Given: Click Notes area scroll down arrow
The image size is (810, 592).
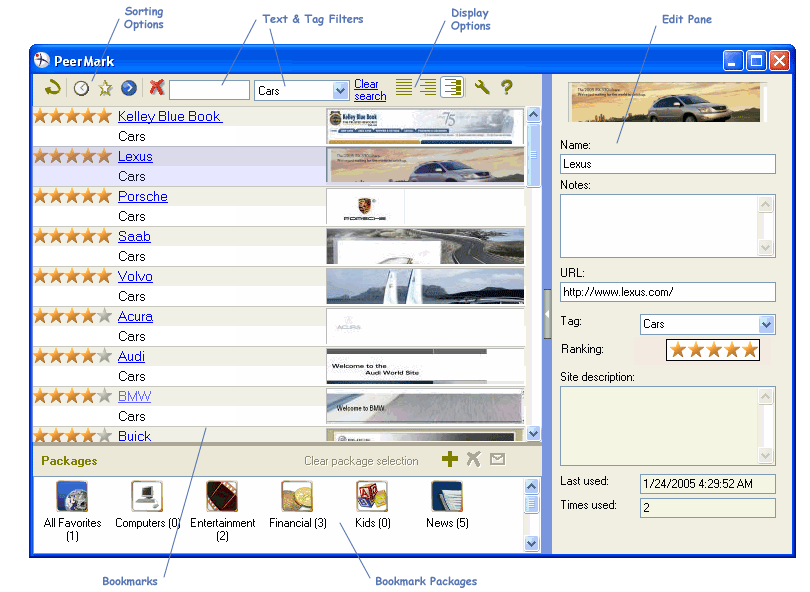Looking at the screenshot, I should pos(766,247).
